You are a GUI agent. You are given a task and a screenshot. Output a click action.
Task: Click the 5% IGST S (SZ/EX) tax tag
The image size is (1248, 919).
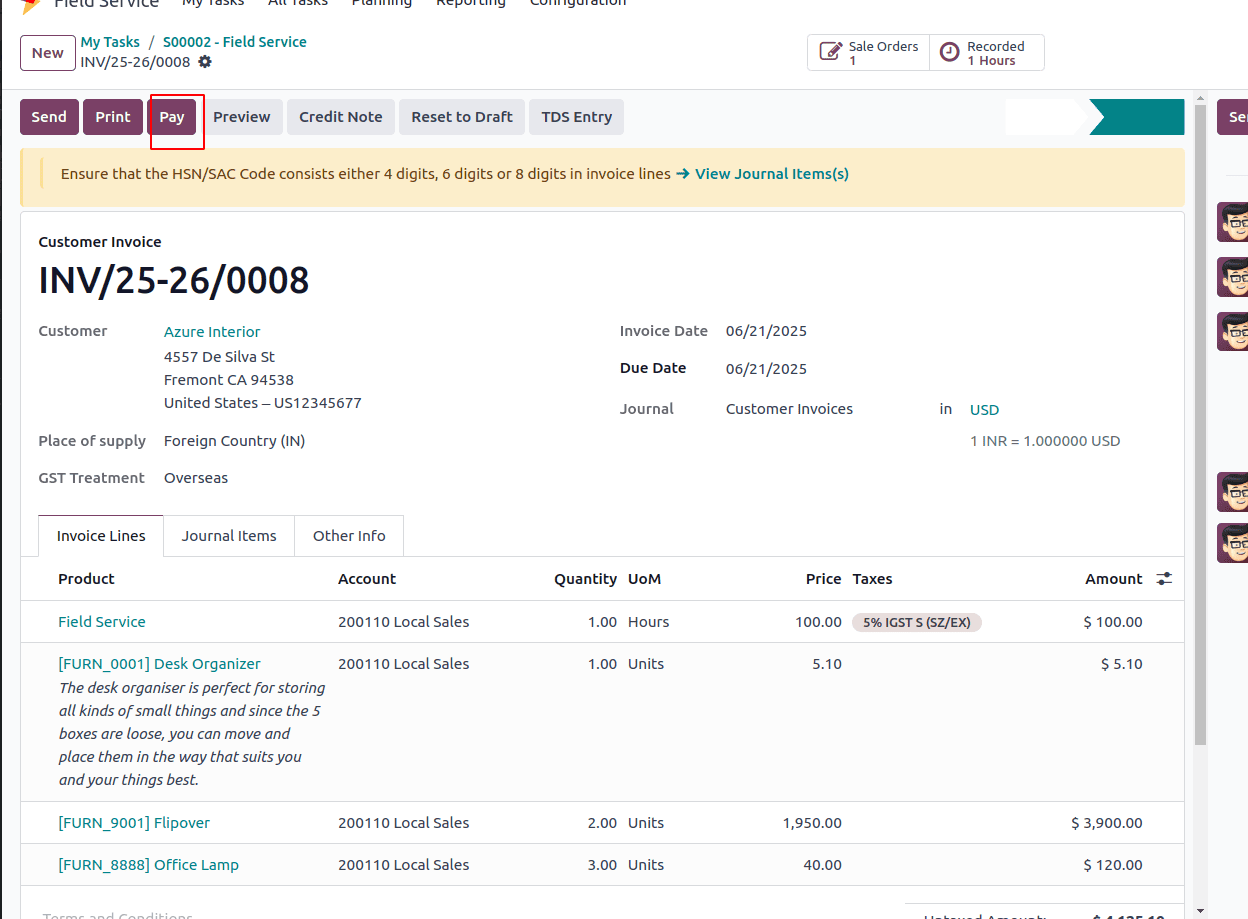coord(917,622)
